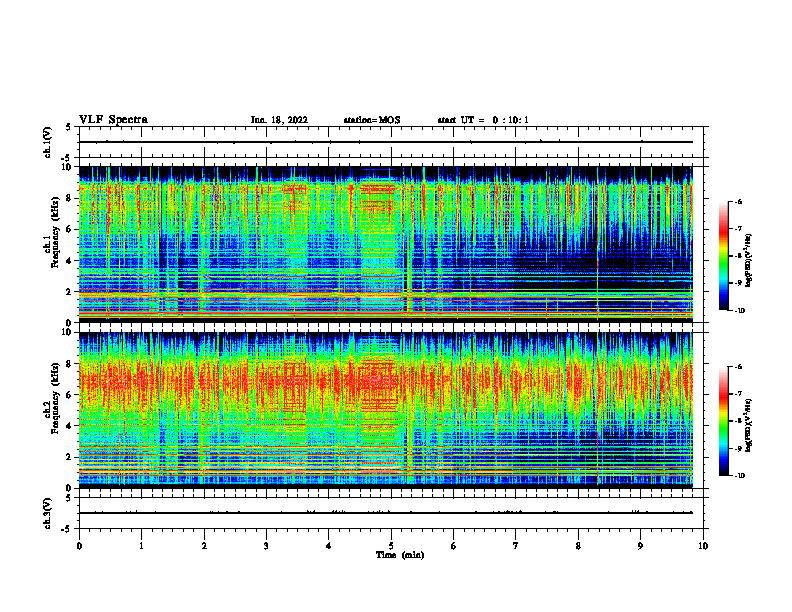Image resolution: width=792 pixels, height=612 pixels.
Task: Click the "Time (min)" axis label
Action: click(400, 555)
